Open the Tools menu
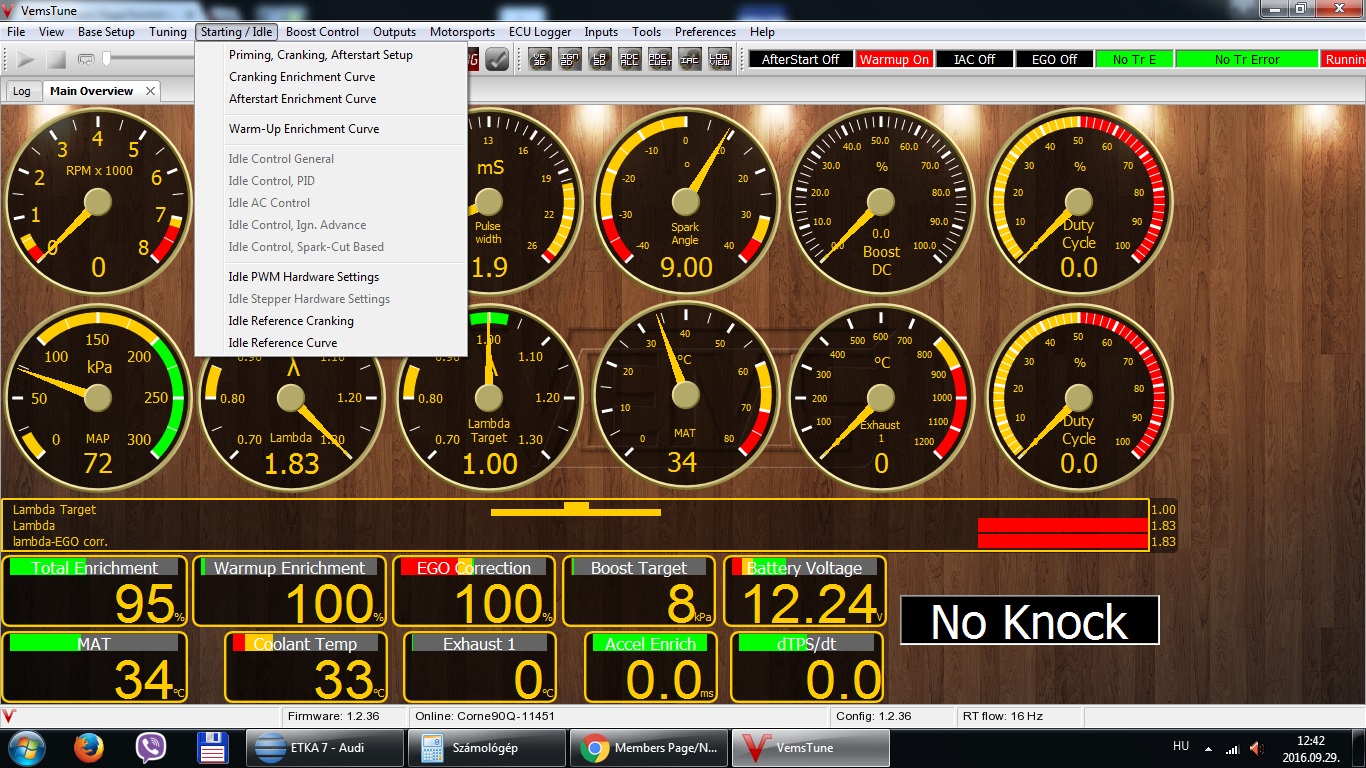The width and height of the screenshot is (1366, 768). (x=646, y=32)
